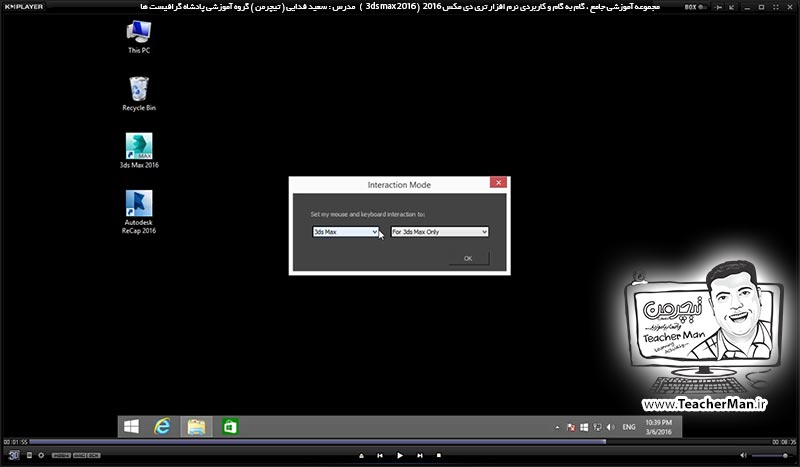Open the This PC desktop icon
The width and height of the screenshot is (800, 467).
[x=139, y=37]
